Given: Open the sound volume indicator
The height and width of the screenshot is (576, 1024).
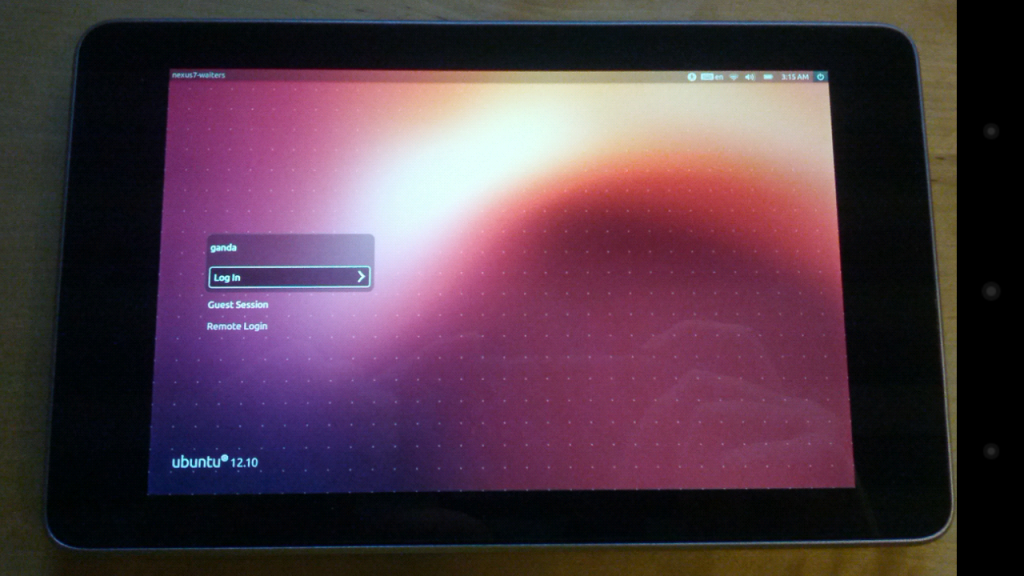Looking at the screenshot, I should click(x=750, y=76).
